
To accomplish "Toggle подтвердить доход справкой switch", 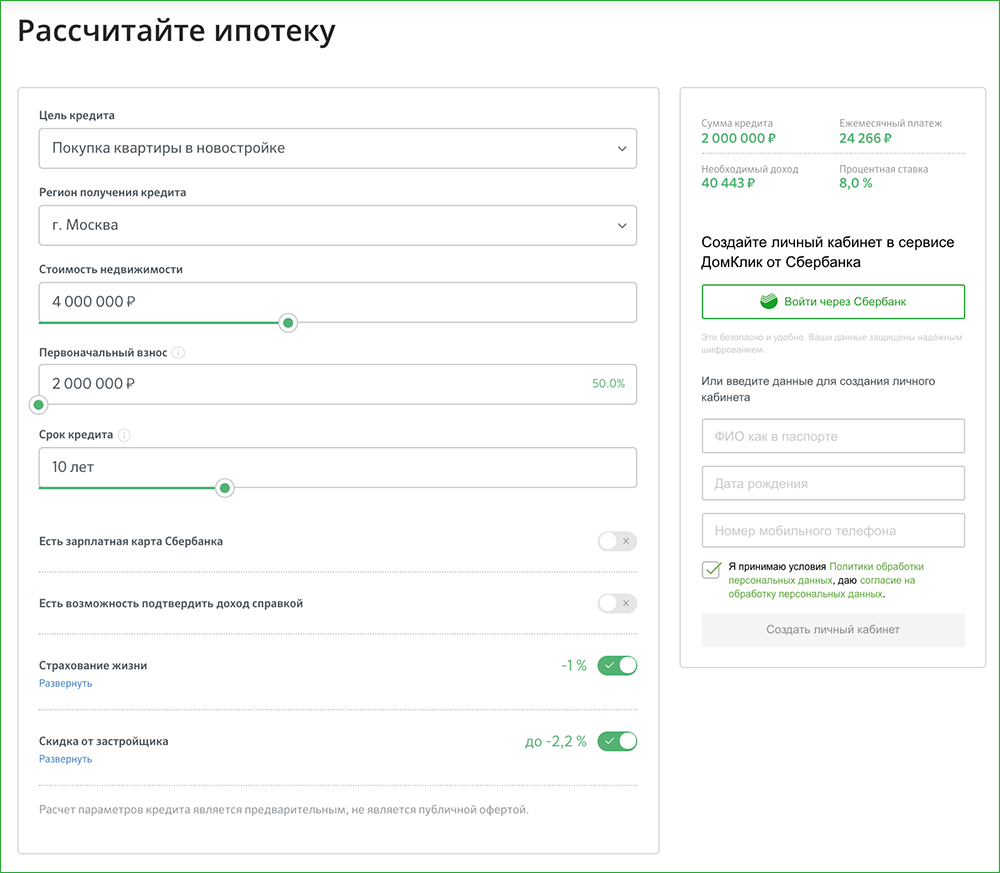I will click(x=617, y=603).
